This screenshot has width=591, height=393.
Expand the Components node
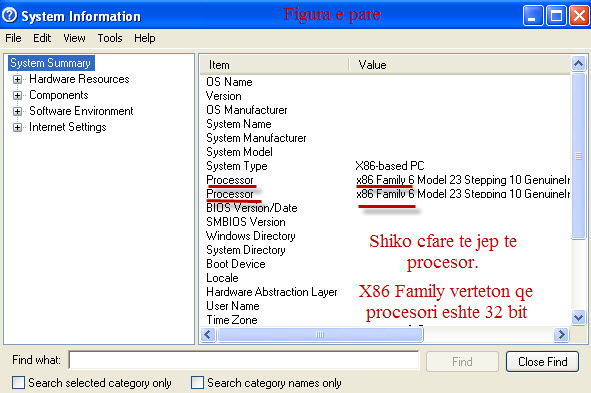click(17, 95)
